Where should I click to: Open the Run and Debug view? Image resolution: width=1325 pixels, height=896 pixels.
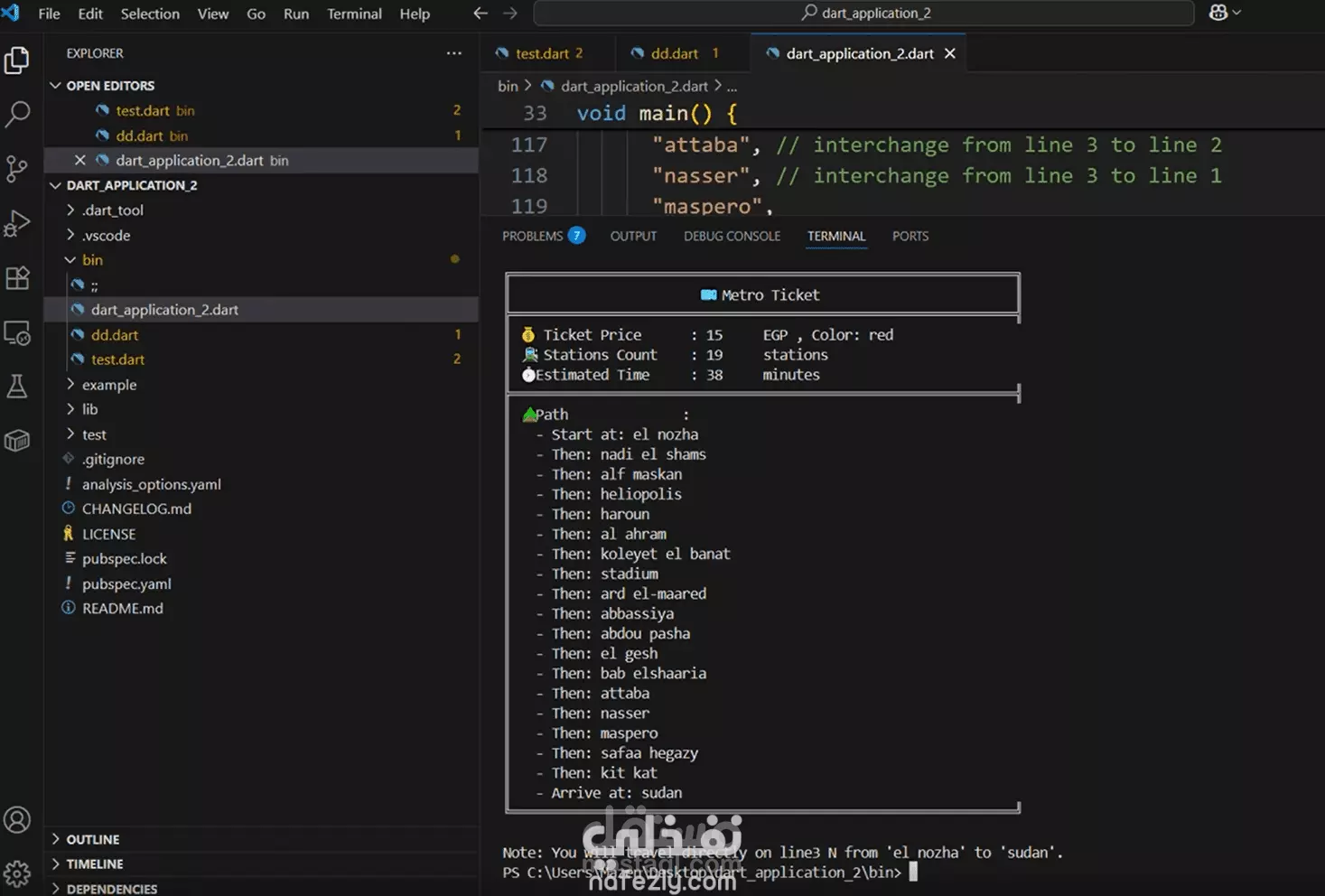coord(17,223)
